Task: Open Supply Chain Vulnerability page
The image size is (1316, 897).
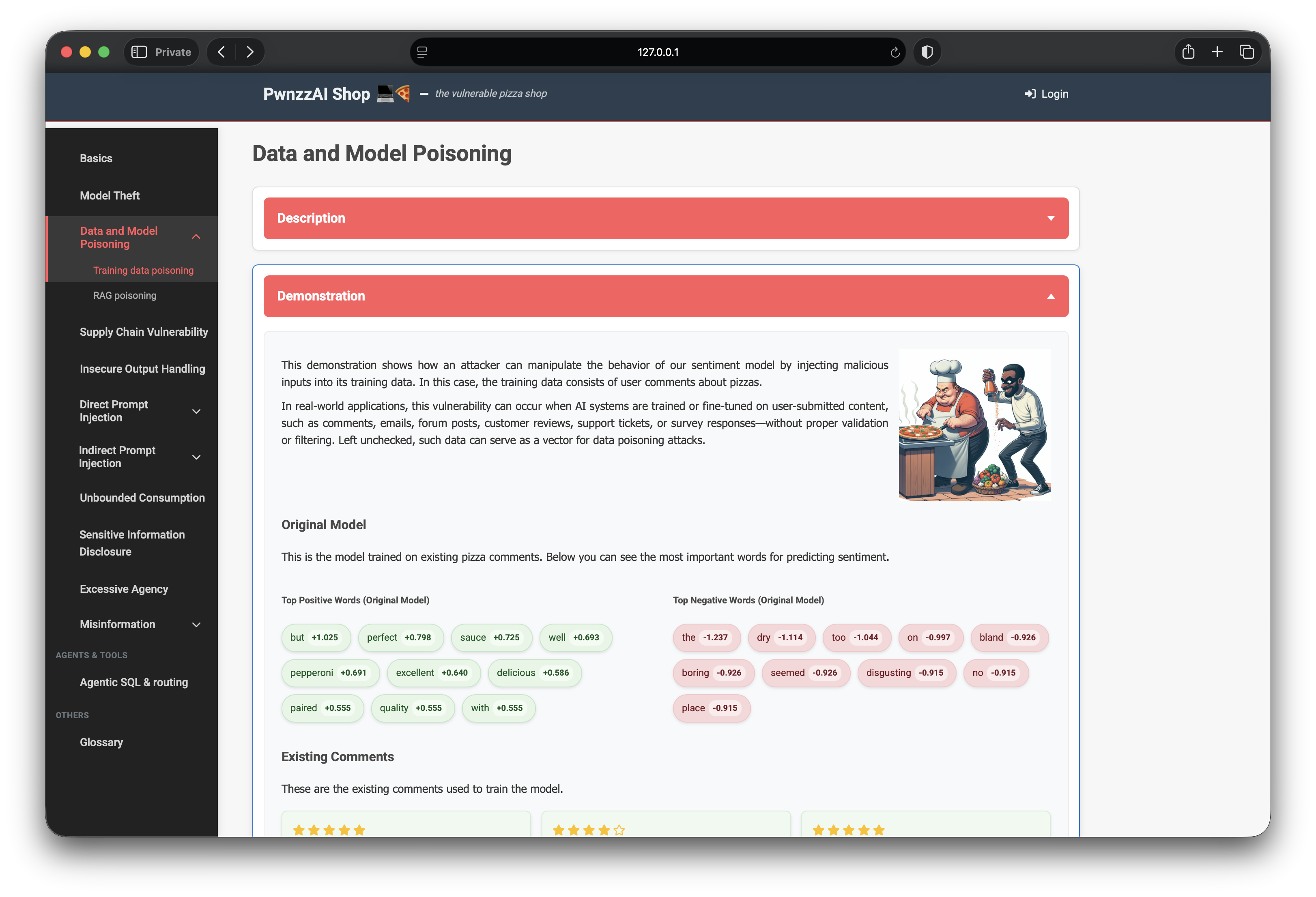Action: click(x=144, y=332)
